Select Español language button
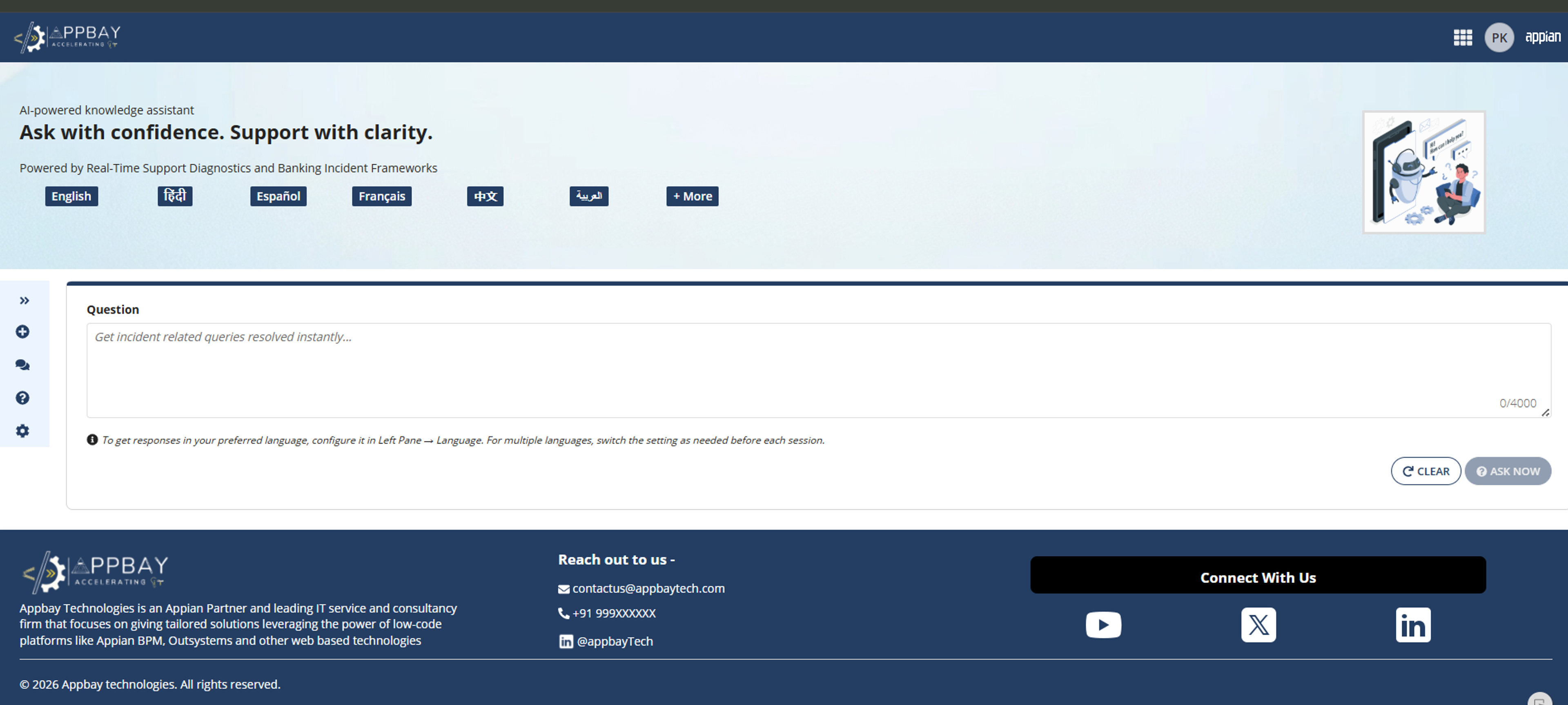 coord(278,196)
